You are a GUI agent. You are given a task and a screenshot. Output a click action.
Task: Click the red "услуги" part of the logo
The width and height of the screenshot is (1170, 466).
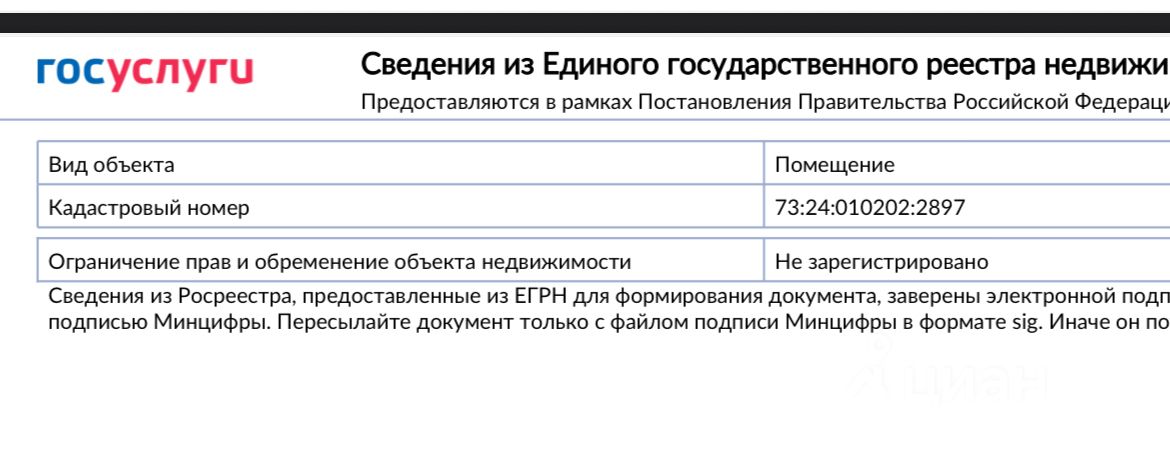click(x=180, y=73)
